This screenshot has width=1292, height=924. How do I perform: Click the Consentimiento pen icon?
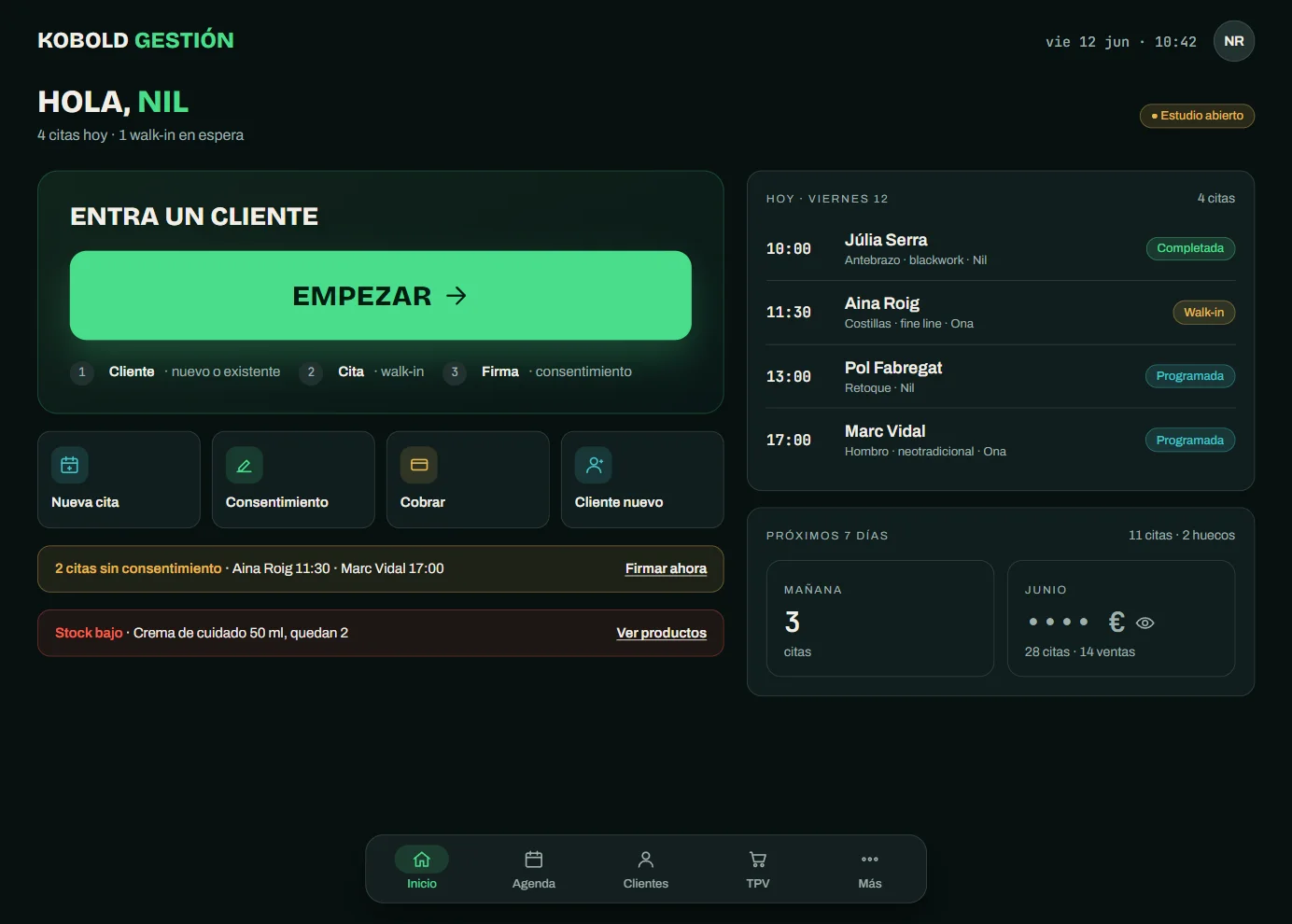coord(245,465)
